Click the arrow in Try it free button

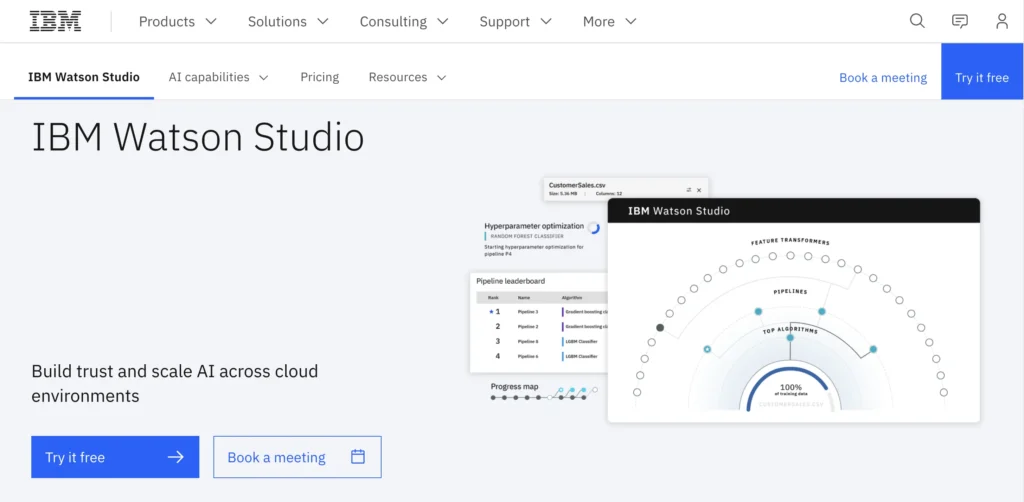tap(176, 457)
